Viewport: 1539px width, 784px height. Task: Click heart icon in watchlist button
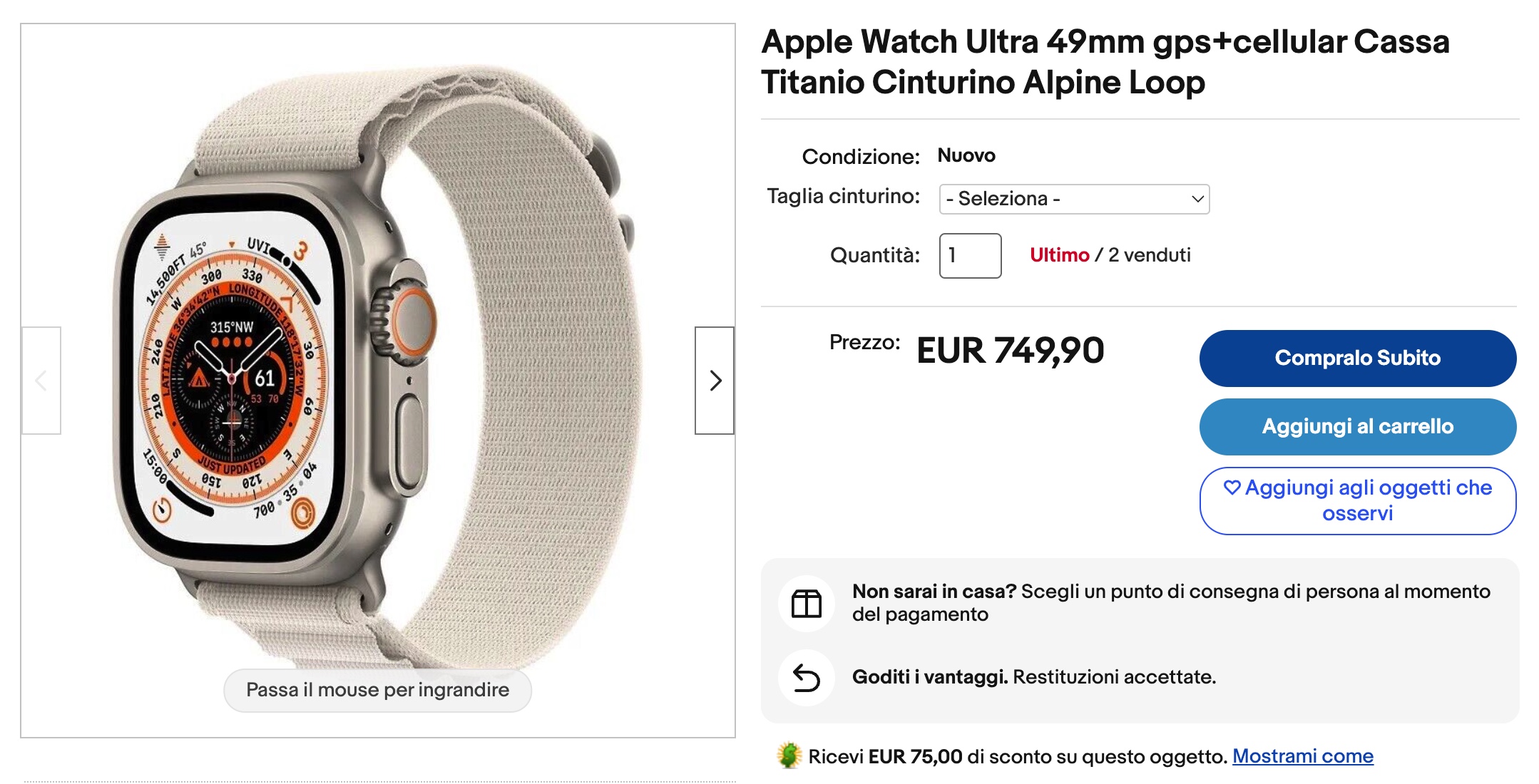(x=1232, y=488)
